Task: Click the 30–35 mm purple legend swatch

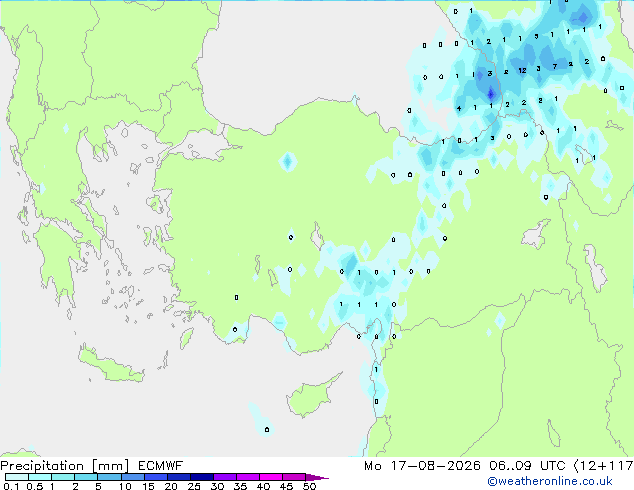Action: [x=224, y=477]
